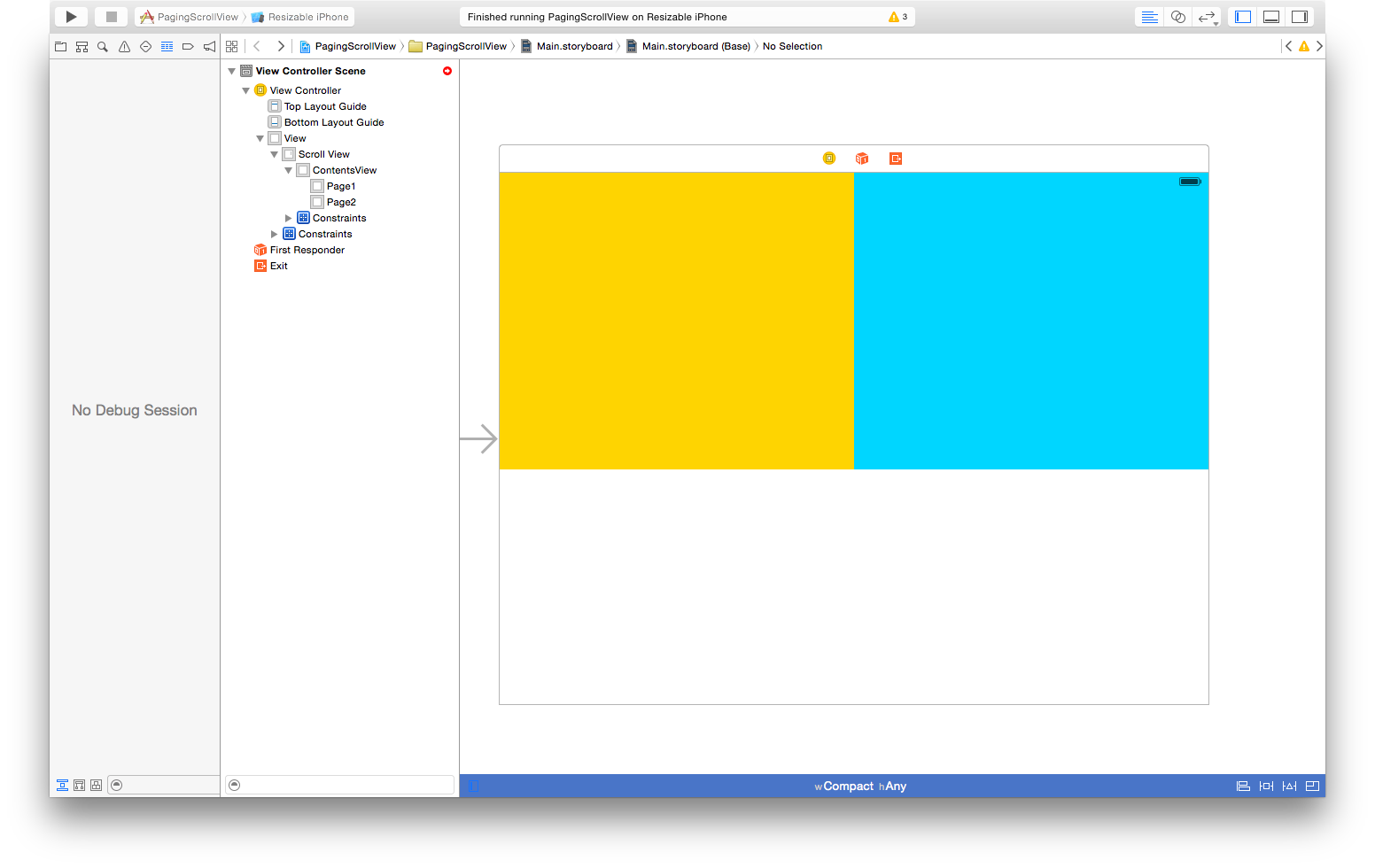The width and height of the screenshot is (1375, 868).
Task: Toggle the Navigator panel visibility
Action: [x=1243, y=17]
